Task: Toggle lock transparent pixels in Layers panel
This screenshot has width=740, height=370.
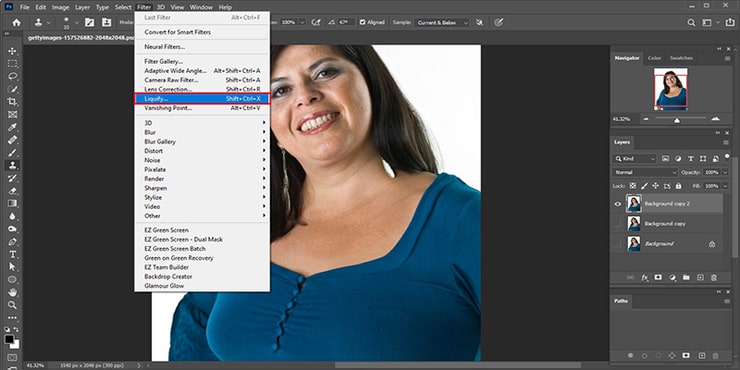Action: click(633, 186)
